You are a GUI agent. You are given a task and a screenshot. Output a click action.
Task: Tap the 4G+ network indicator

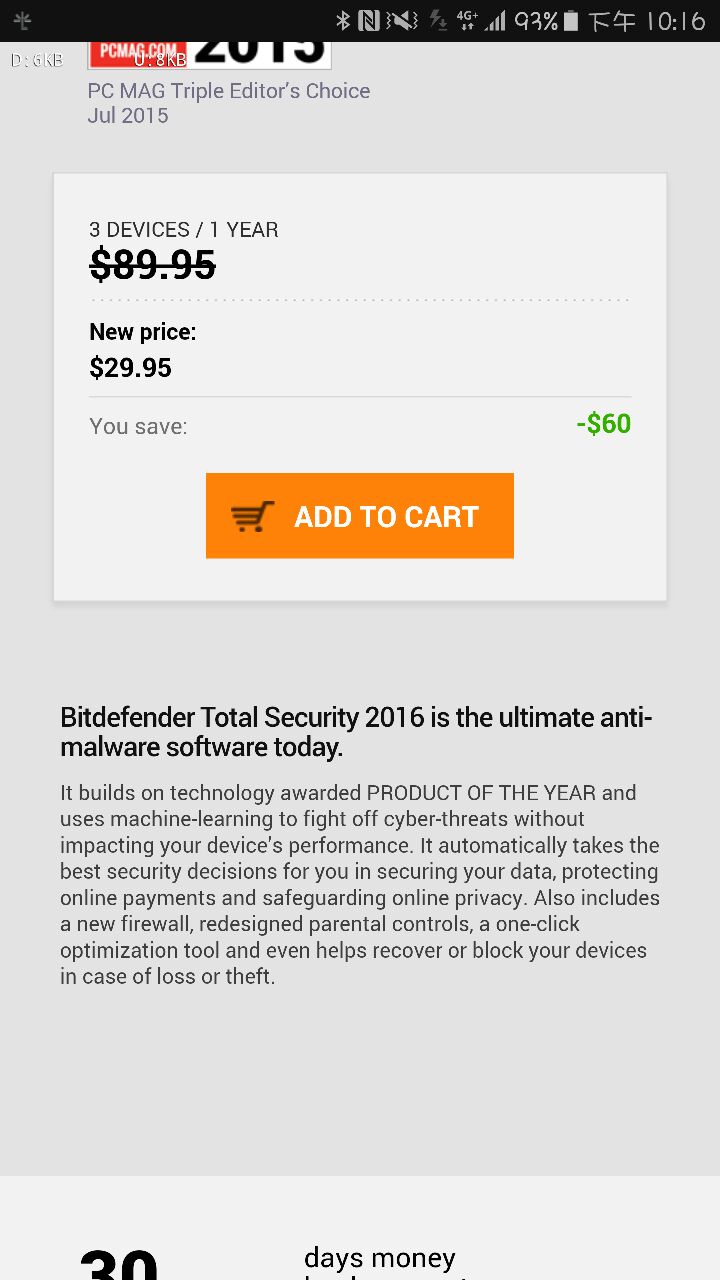coord(466,20)
